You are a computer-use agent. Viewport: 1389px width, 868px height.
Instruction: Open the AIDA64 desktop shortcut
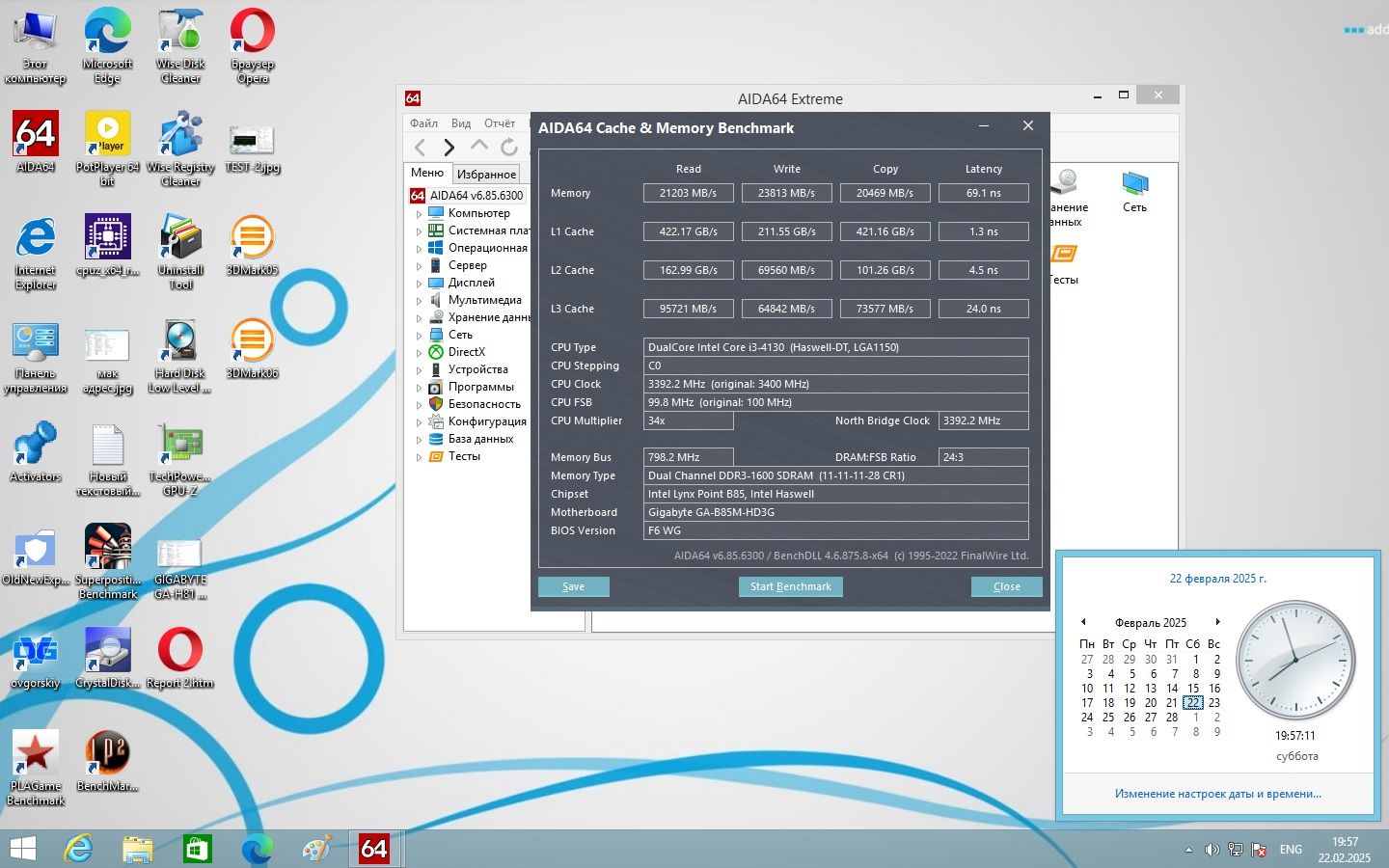(x=36, y=141)
